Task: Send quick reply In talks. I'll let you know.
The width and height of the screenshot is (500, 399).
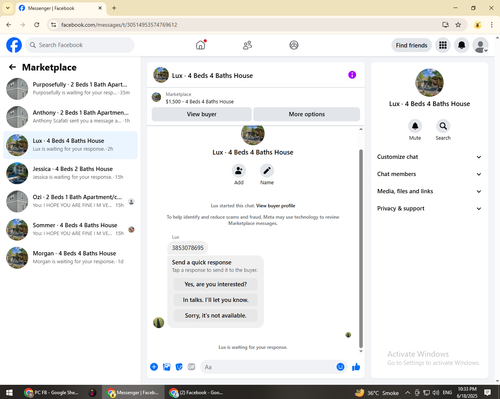Action: (216, 300)
